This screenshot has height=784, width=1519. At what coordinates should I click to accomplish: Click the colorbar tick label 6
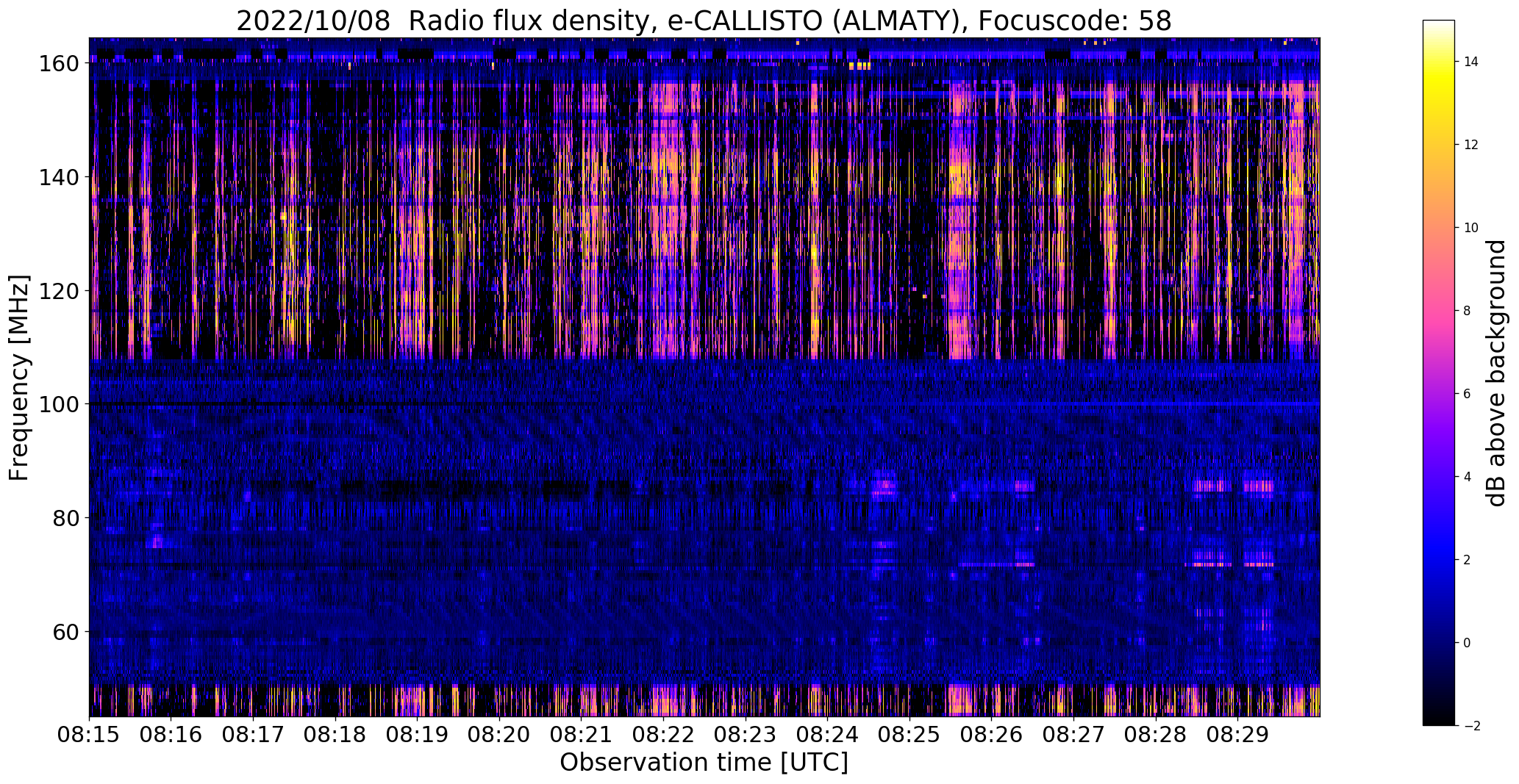[1468, 394]
